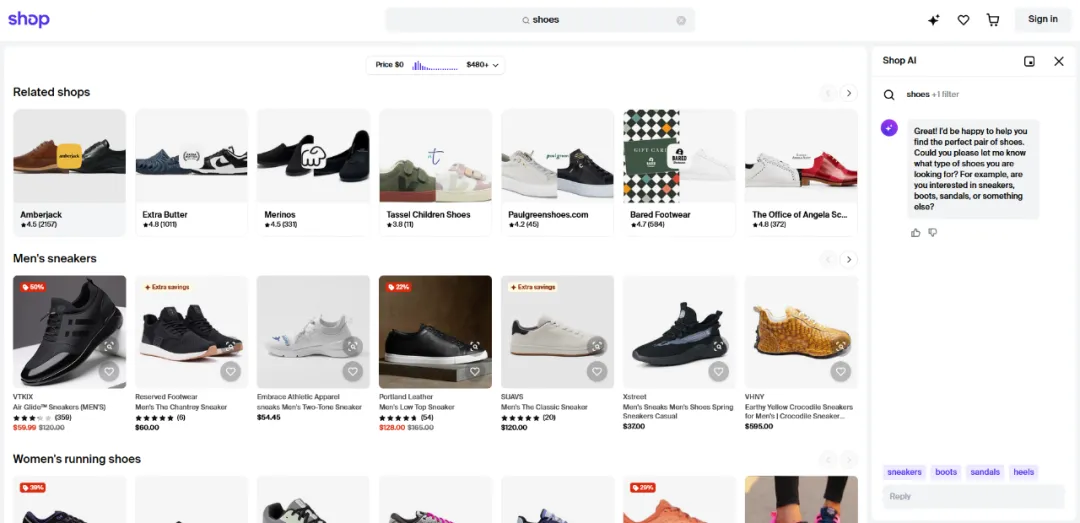Image resolution: width=1080 pixels, height=523 pixels.
Task: Favorite the Embrace Two-Tone Sneaker
Action: [x=353, y=372]
